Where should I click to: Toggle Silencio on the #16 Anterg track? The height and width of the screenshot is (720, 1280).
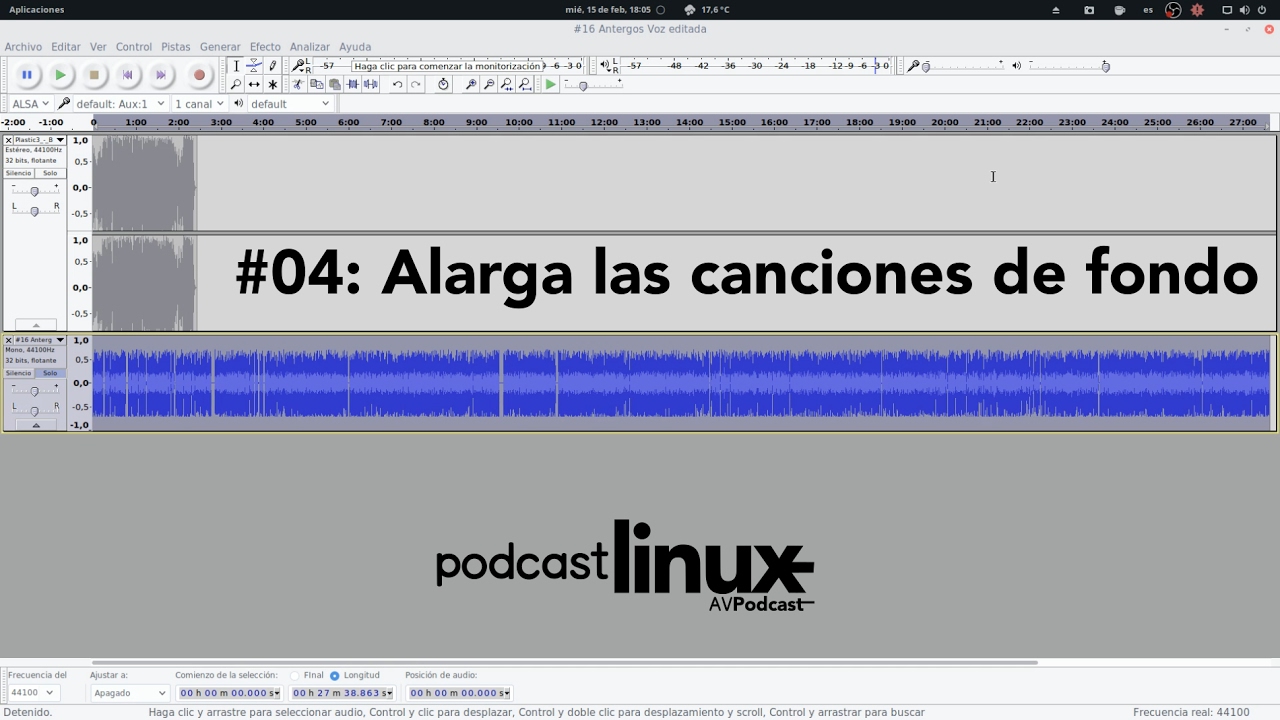[x=19, y=373]
